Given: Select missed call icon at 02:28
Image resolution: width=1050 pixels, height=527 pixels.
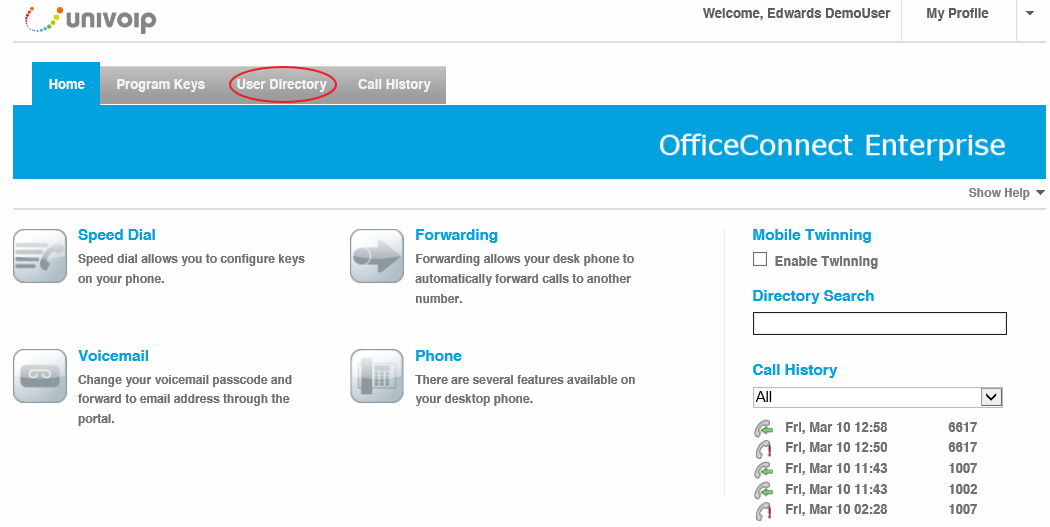Looking at the screenshot, I should click(764, 510).
